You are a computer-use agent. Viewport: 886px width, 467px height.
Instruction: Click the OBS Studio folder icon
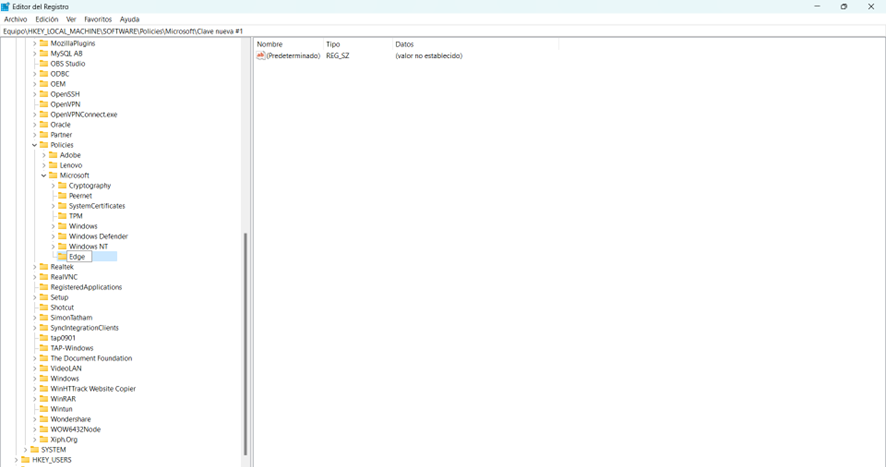click(44, 63)
